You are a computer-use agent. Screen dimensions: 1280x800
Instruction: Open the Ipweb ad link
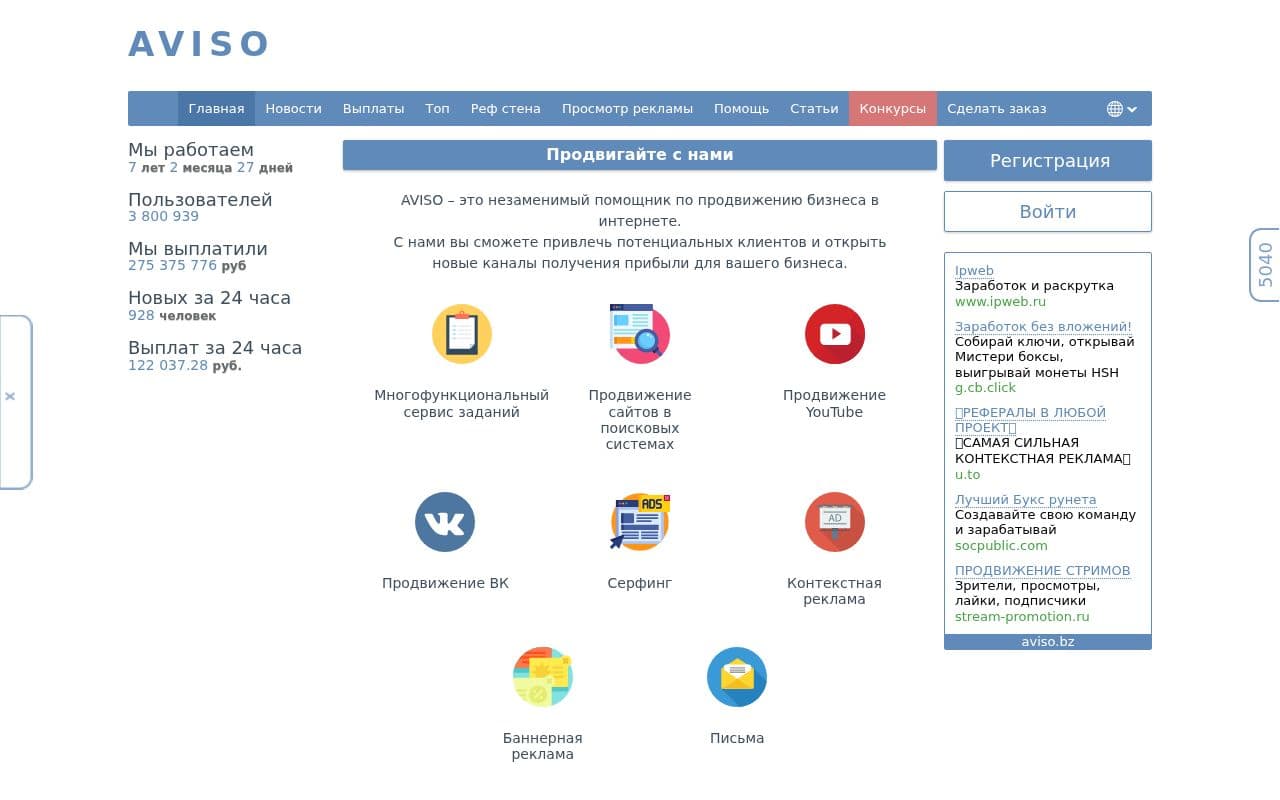coord(974,270)
